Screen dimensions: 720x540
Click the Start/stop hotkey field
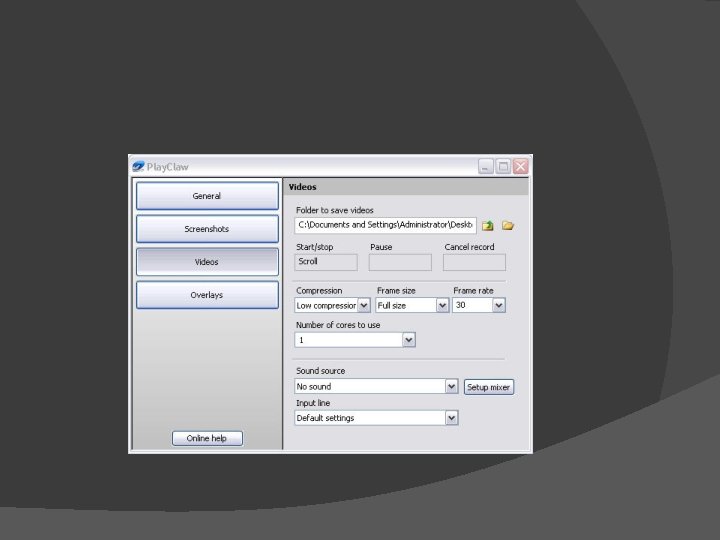pos(326,262)
